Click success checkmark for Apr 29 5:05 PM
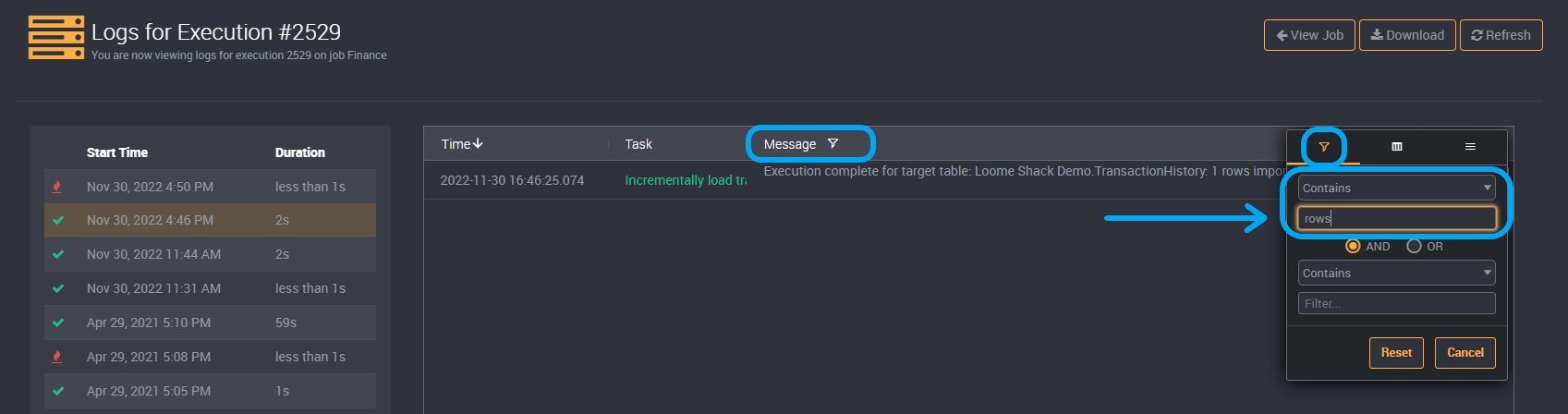This screenshot has height=414, width=1568. click(x=58, y=391)
